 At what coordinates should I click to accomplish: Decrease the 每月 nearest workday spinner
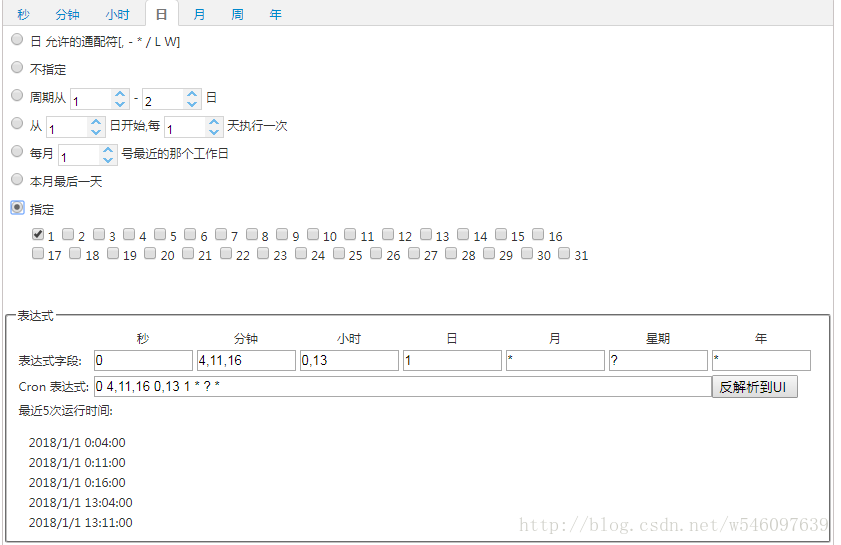click(108, 160)
